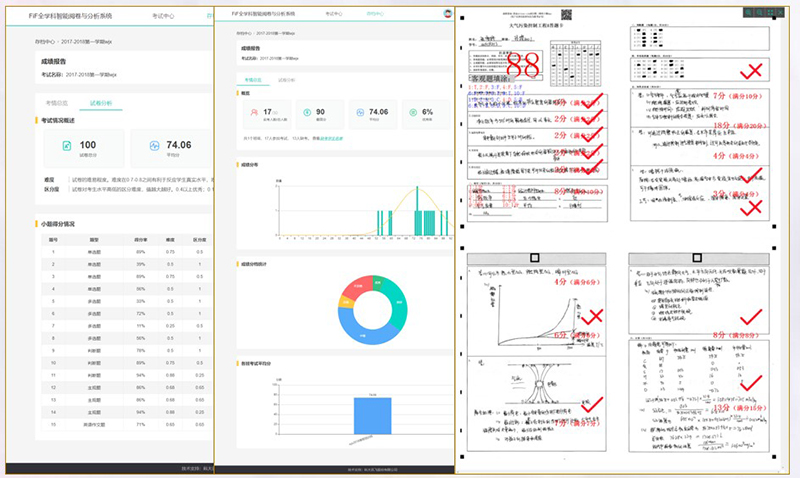Click the 33% score rate in question 5 row
The height and width of the screenshot is (478, 800).
tap(140, 301)
